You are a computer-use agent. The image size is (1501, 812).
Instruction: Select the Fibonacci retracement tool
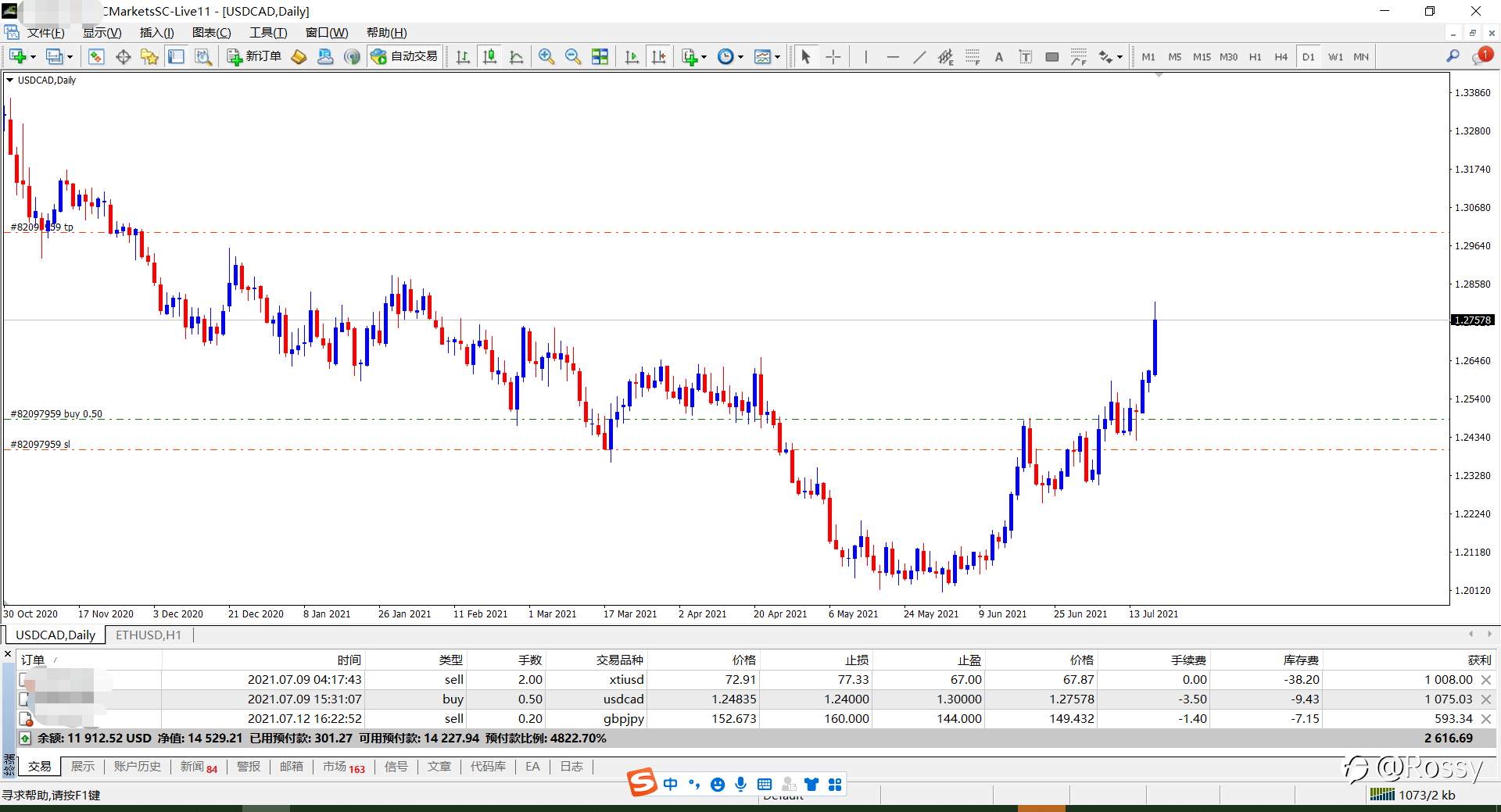point(973,57)
